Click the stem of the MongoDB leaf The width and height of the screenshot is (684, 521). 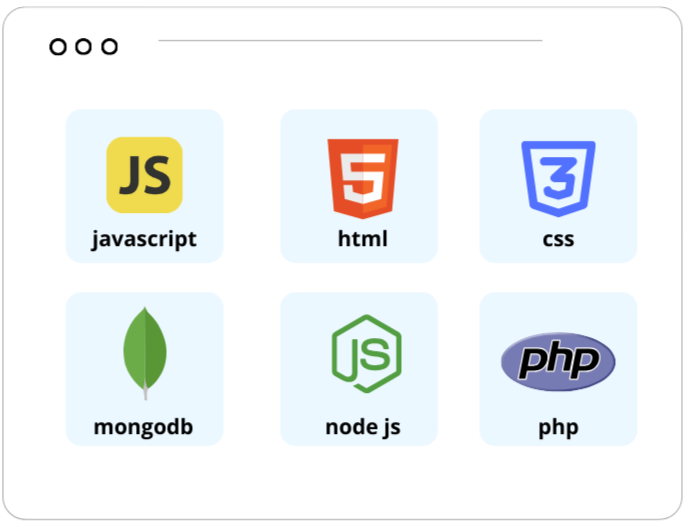145,391
